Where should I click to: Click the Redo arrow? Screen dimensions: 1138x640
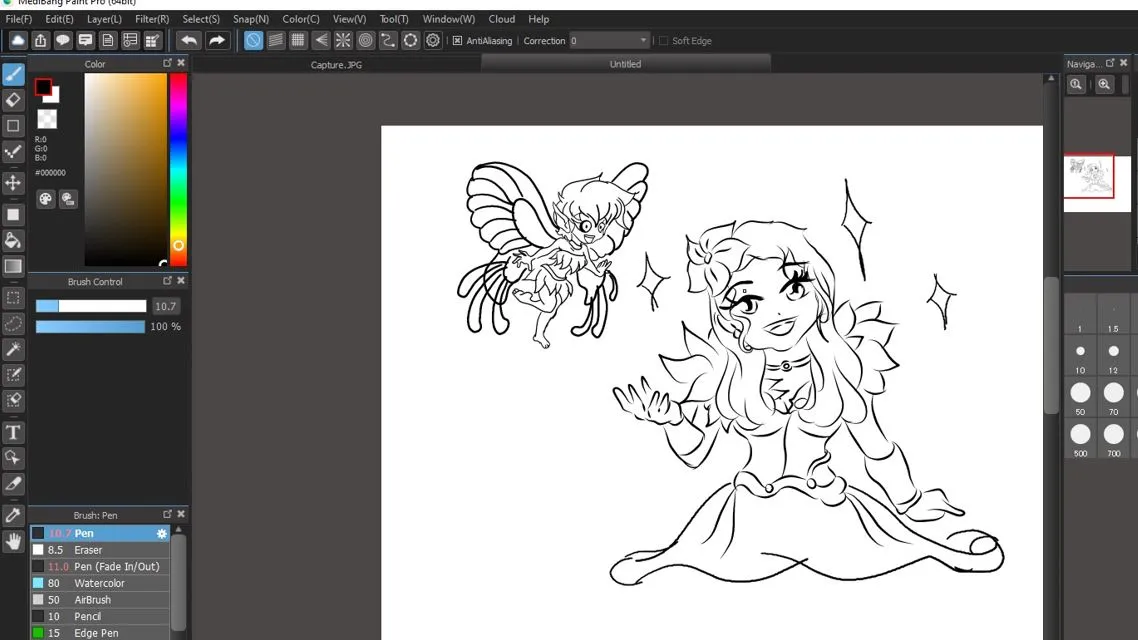pyautogui.click(x=216, y=41)
